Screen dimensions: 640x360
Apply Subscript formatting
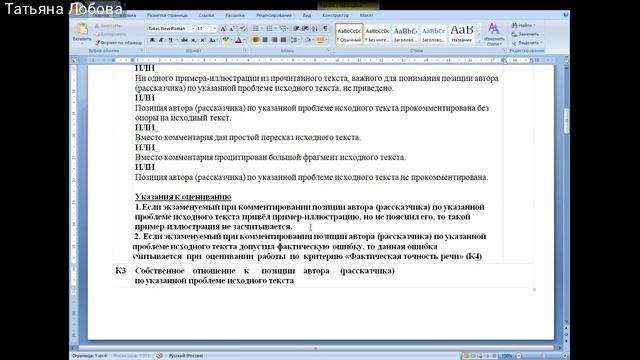(193, 40)
